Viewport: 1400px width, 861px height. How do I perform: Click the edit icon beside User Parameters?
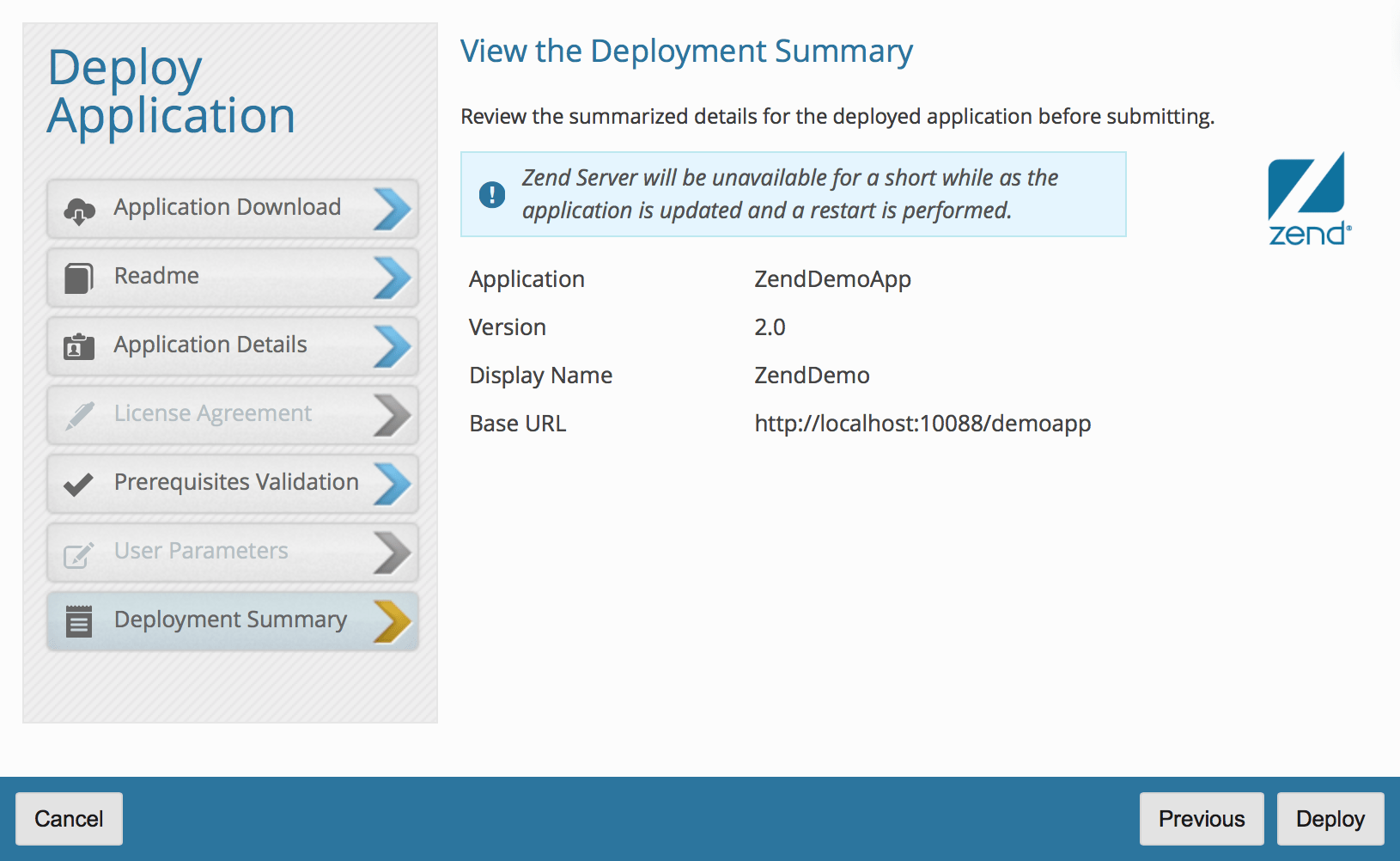[79, 554]
